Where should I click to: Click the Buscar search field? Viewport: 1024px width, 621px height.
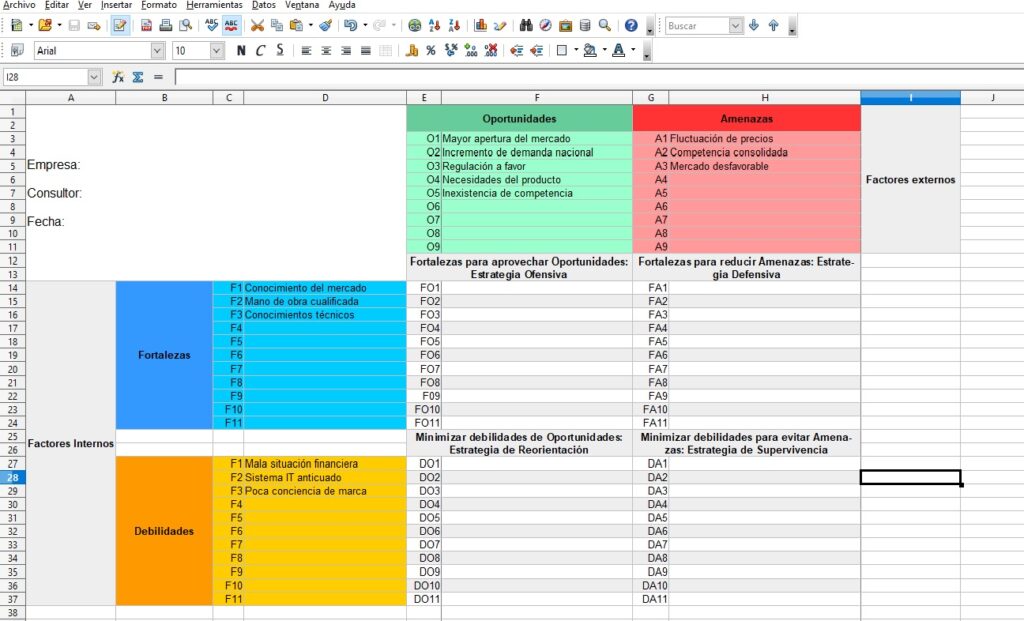coord(697,25)
